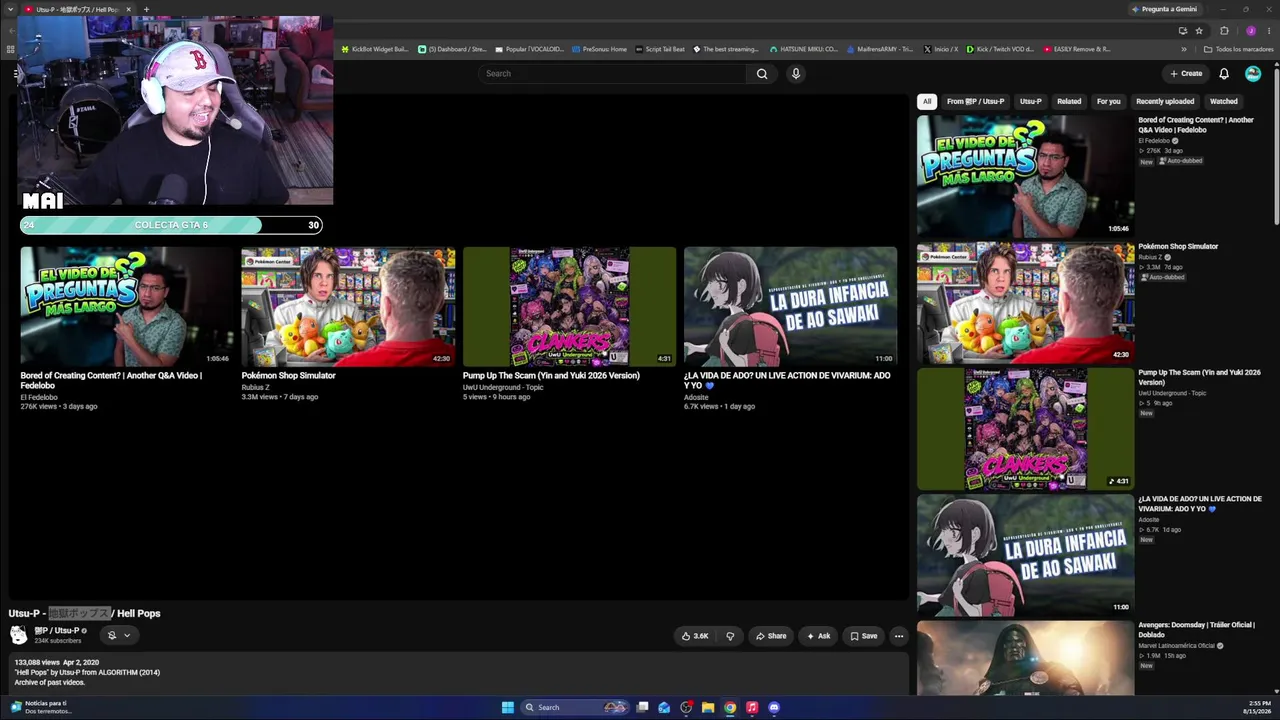
Task: Click the Pregunta a Gemini button
Action: 1164,9
